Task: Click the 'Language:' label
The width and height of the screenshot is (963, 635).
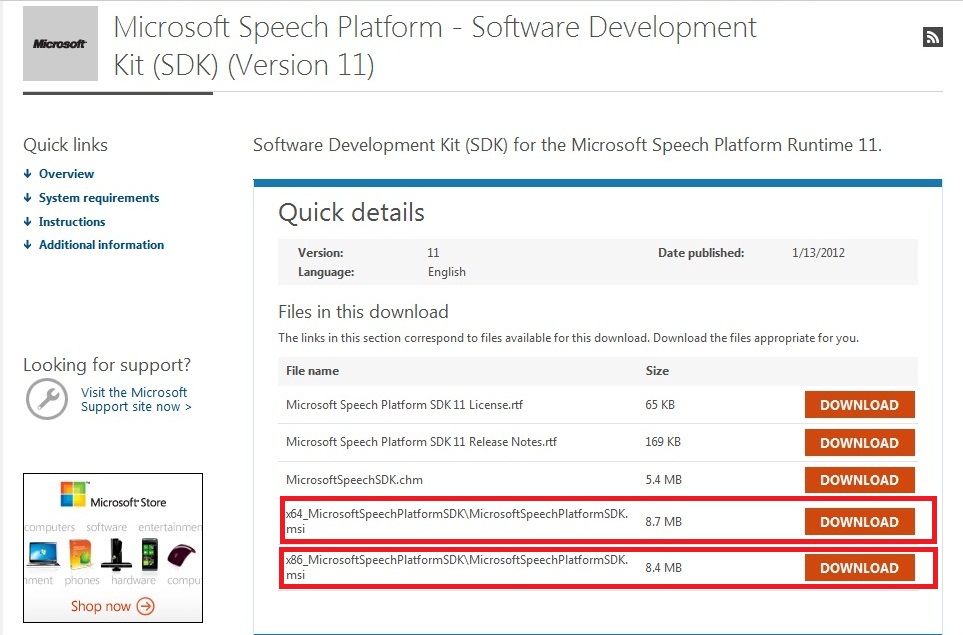Action: pos(326,272)
